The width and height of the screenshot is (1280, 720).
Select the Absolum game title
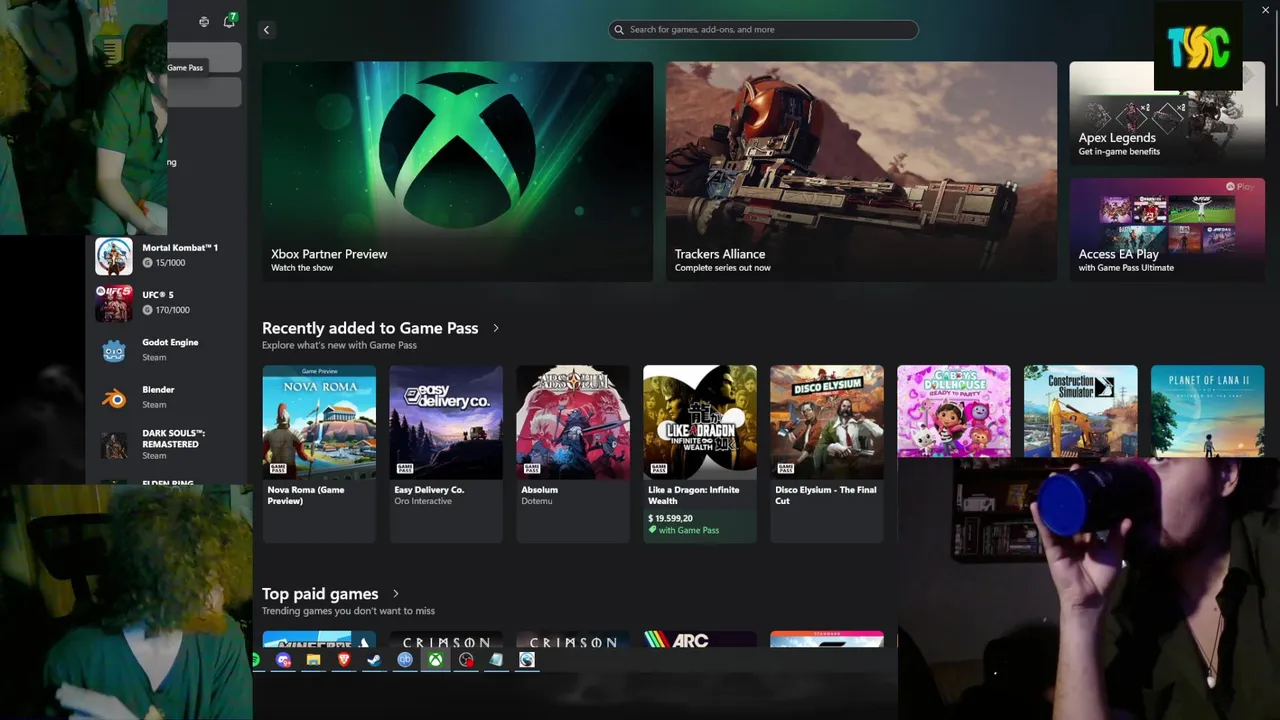click(x=540, y=490)
